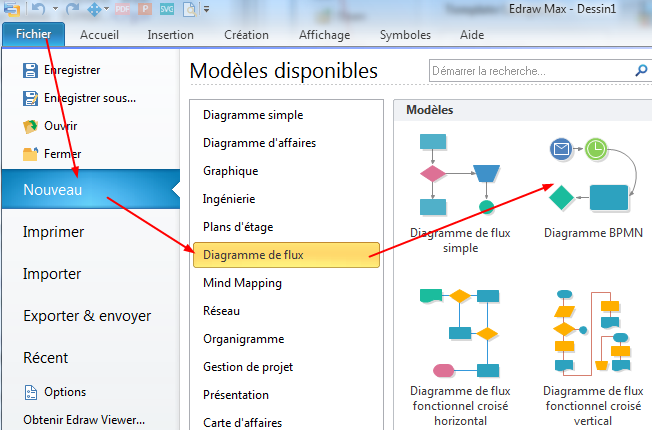Export to PDF from quick toolbar
The image size is (652, 430).
(123, 8)
